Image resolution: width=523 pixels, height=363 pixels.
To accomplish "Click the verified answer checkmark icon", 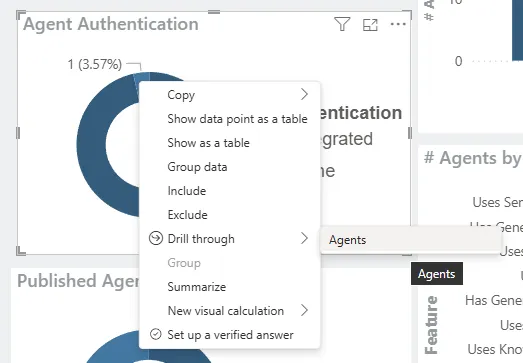I will (156, 334).
